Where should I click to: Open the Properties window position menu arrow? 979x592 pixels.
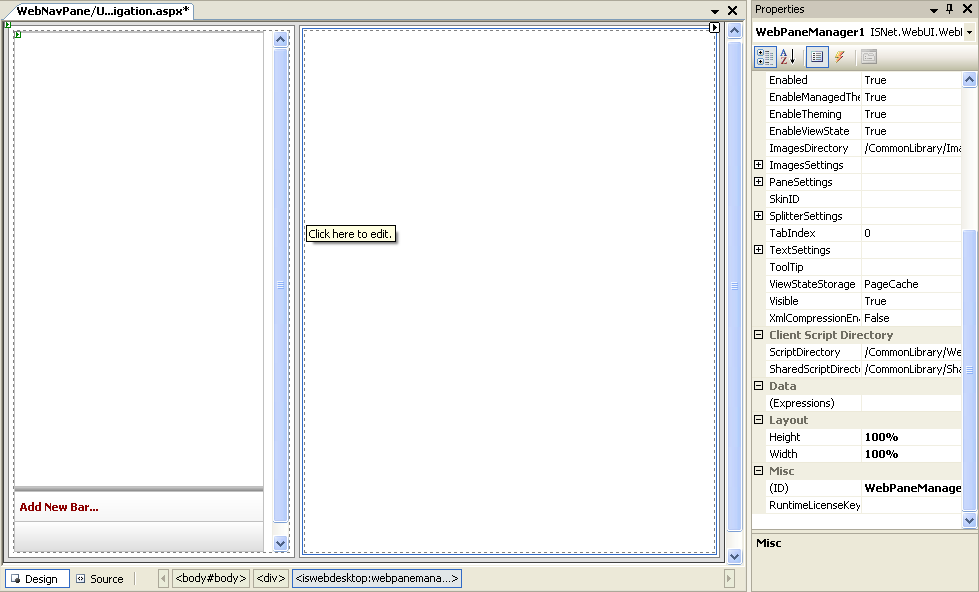(933, 10)
